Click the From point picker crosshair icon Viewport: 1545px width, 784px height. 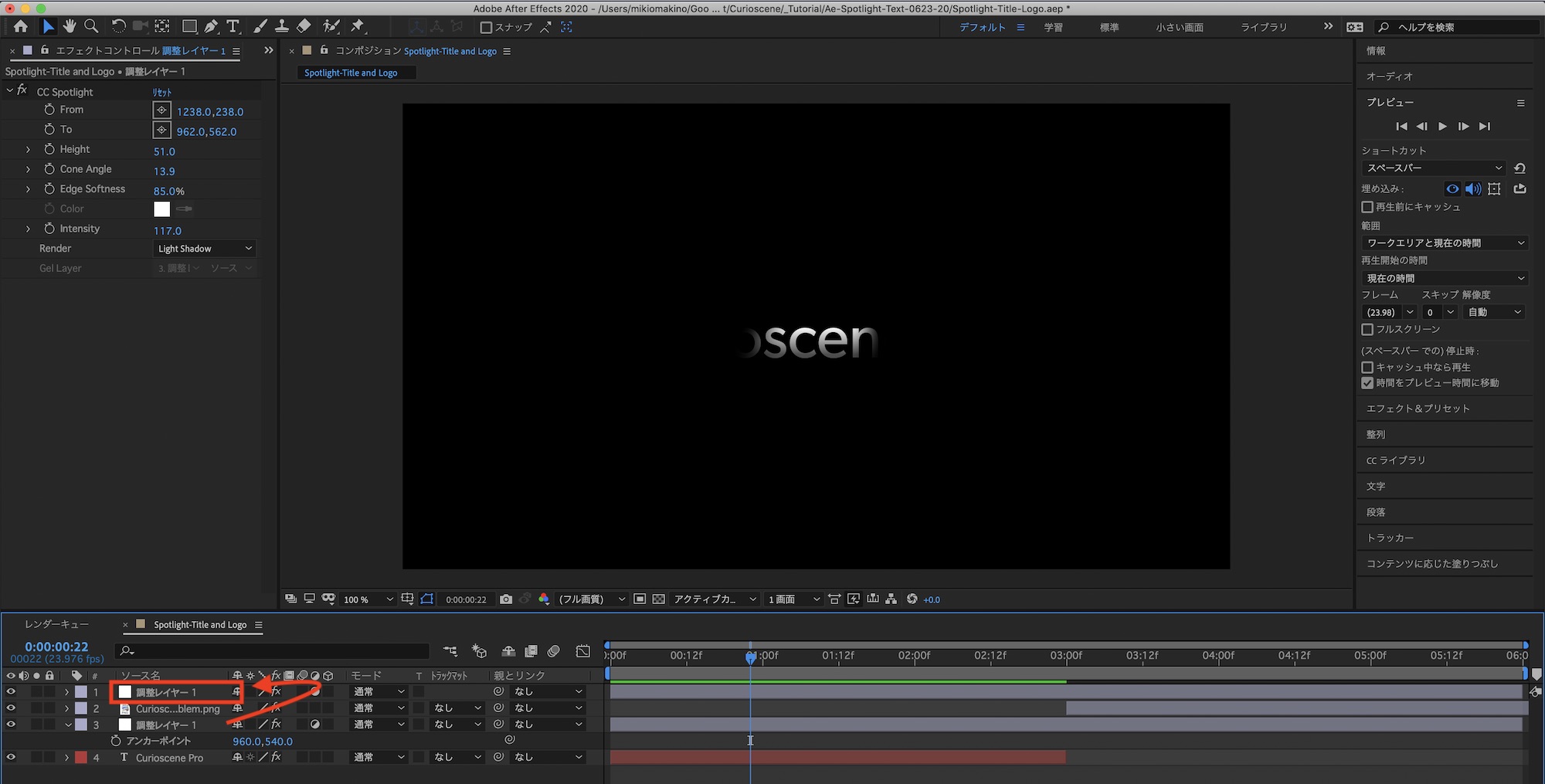click(x=161, y=110)
